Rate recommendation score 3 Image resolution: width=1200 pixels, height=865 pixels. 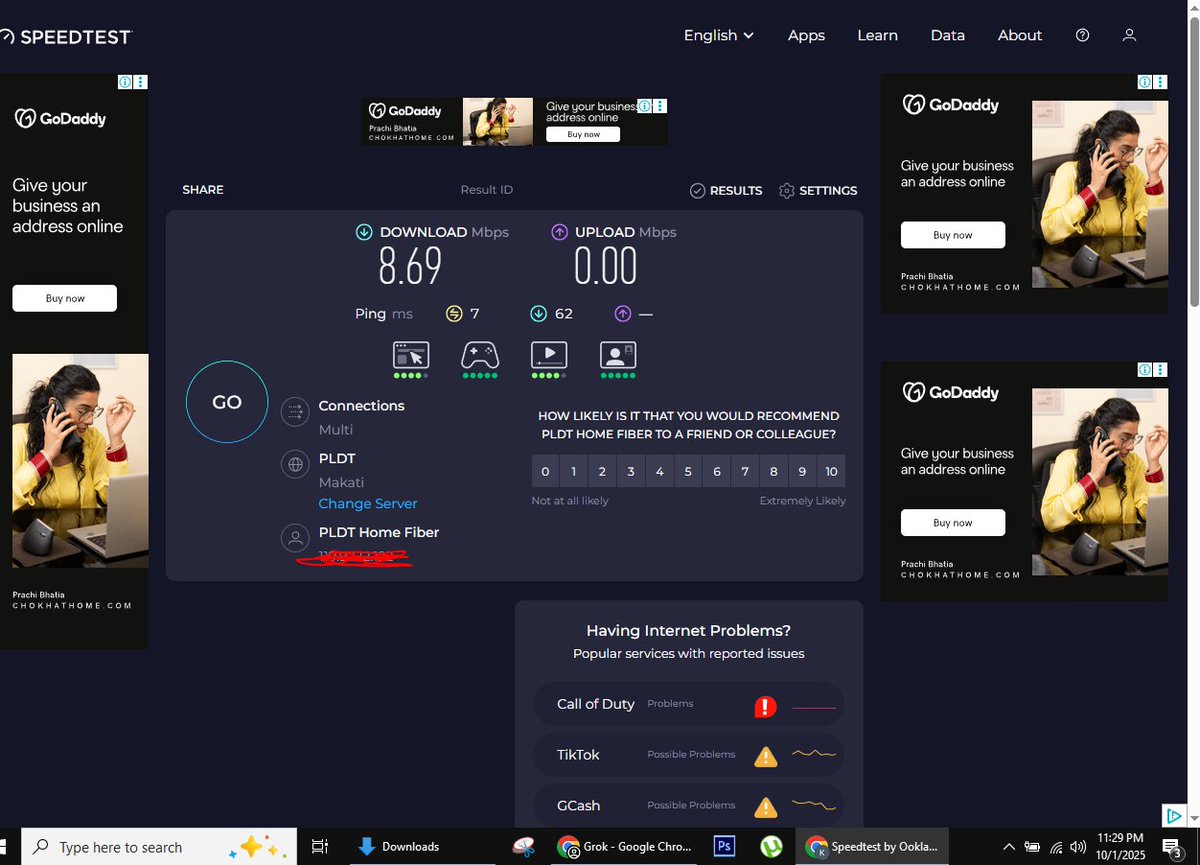pyautogui.click(x=631, y=471)
